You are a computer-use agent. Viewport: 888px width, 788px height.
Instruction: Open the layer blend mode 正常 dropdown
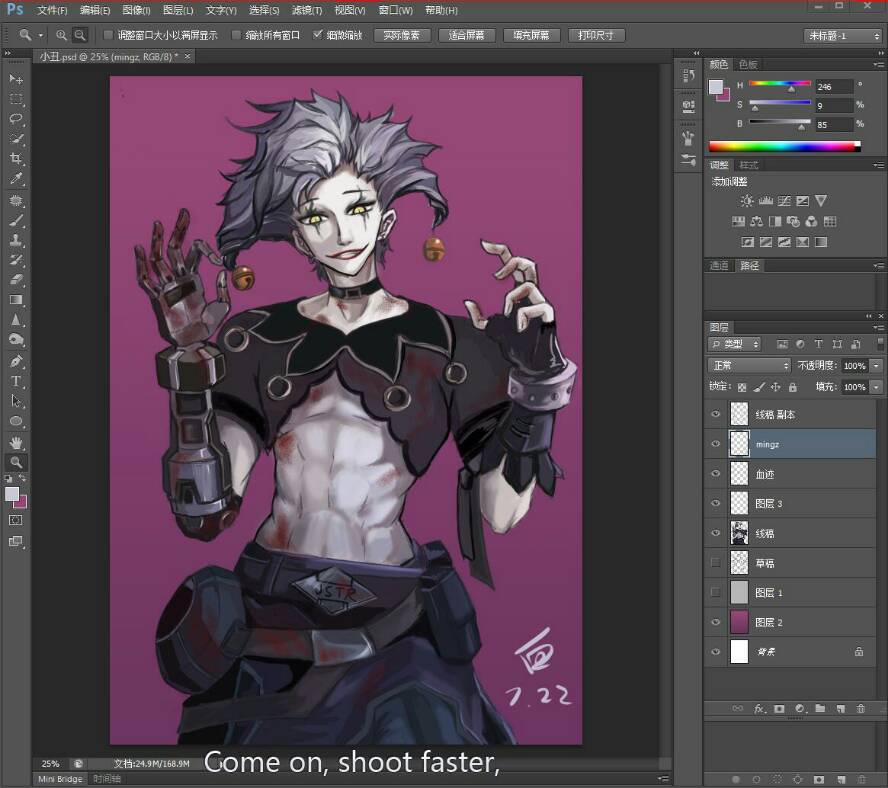pyautogui.click(x=749, y=365)
